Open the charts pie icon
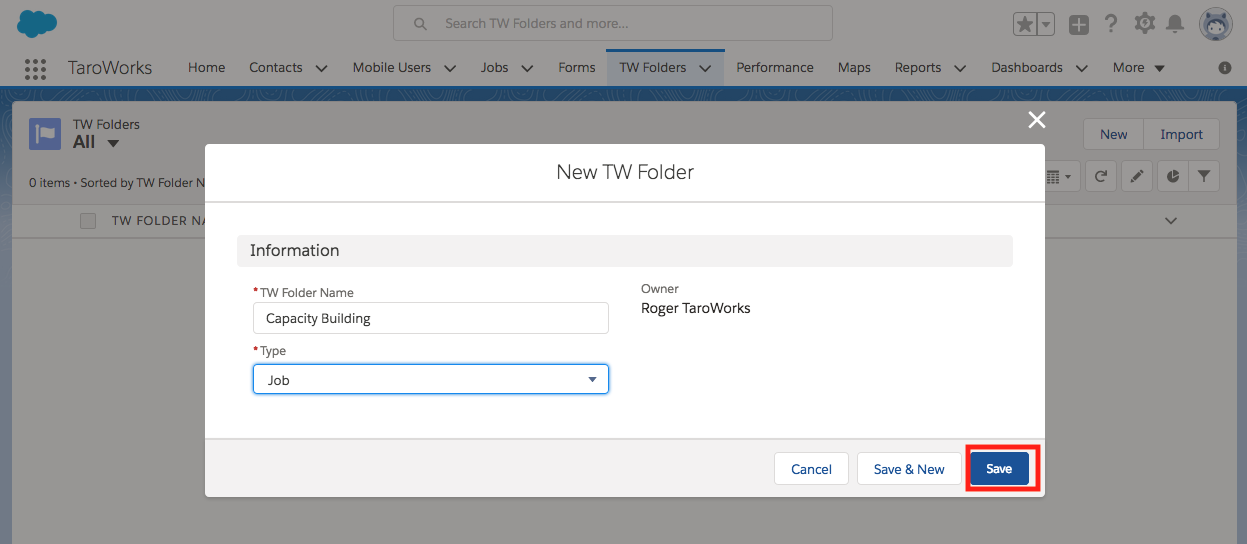Viewport: 1247px width, 544px height. [1173, 176]
